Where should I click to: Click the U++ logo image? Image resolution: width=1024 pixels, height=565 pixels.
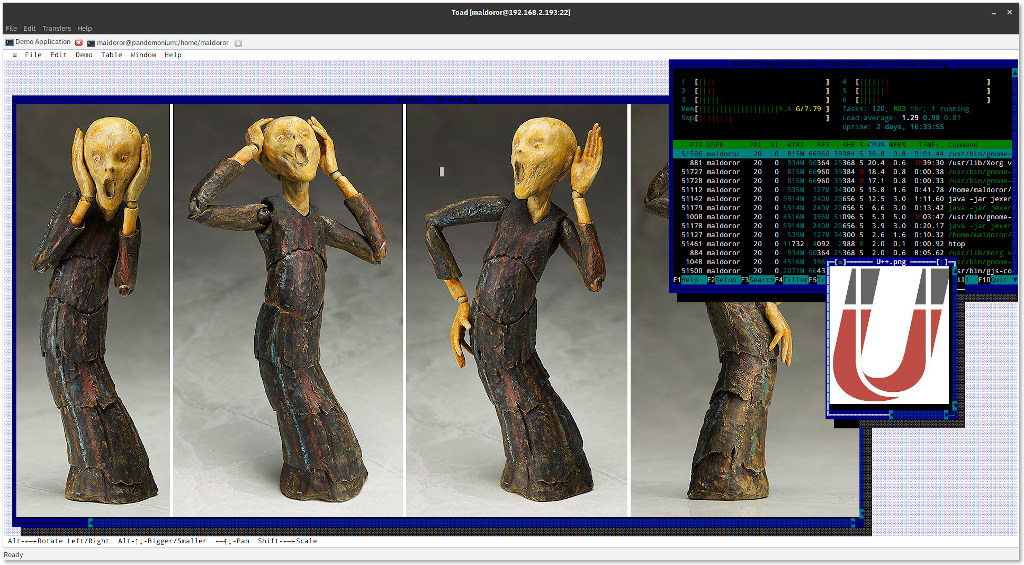[x=889, y=335]
